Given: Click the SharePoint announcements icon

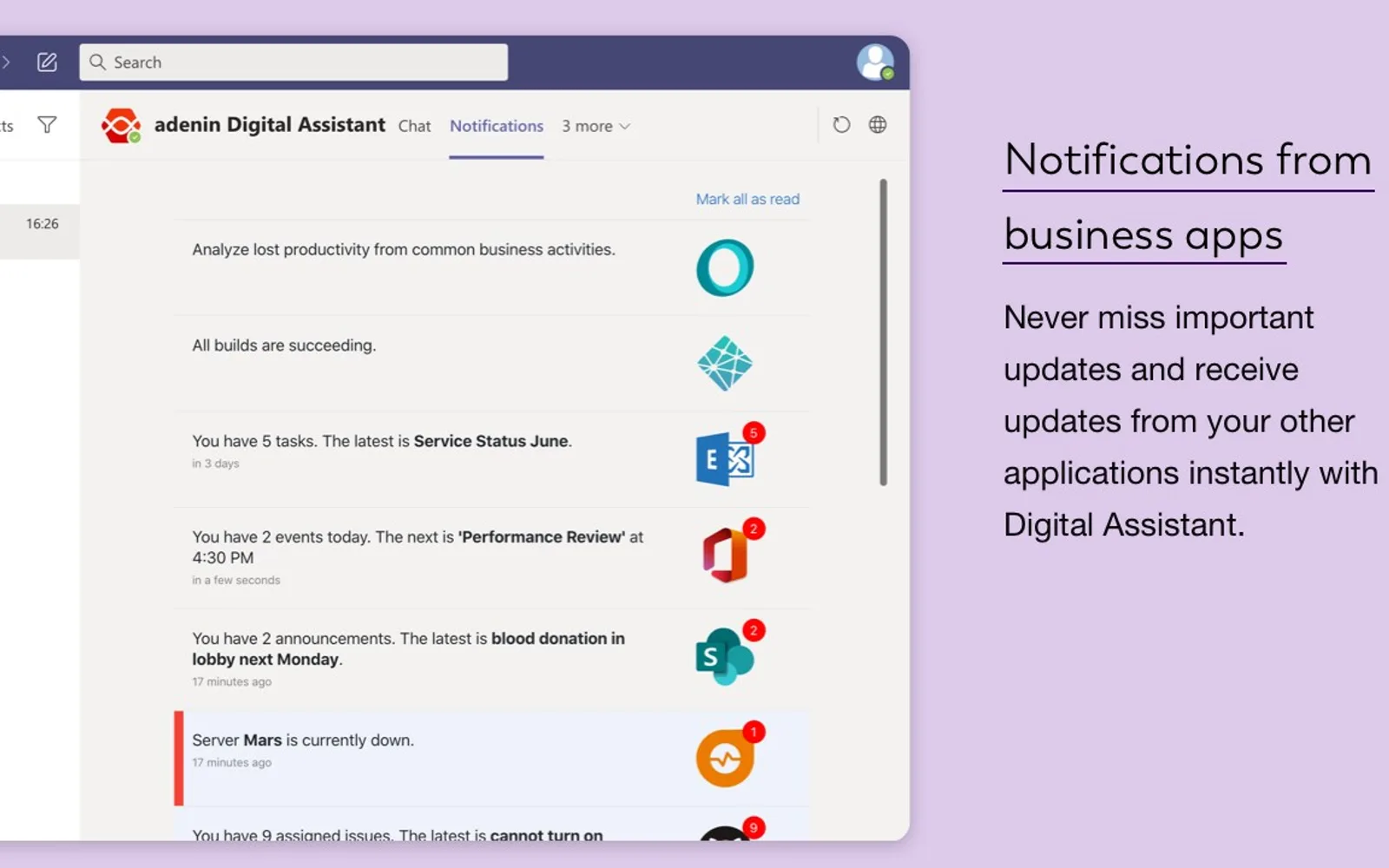Looking at the screenshot, I should pos(725,657).
